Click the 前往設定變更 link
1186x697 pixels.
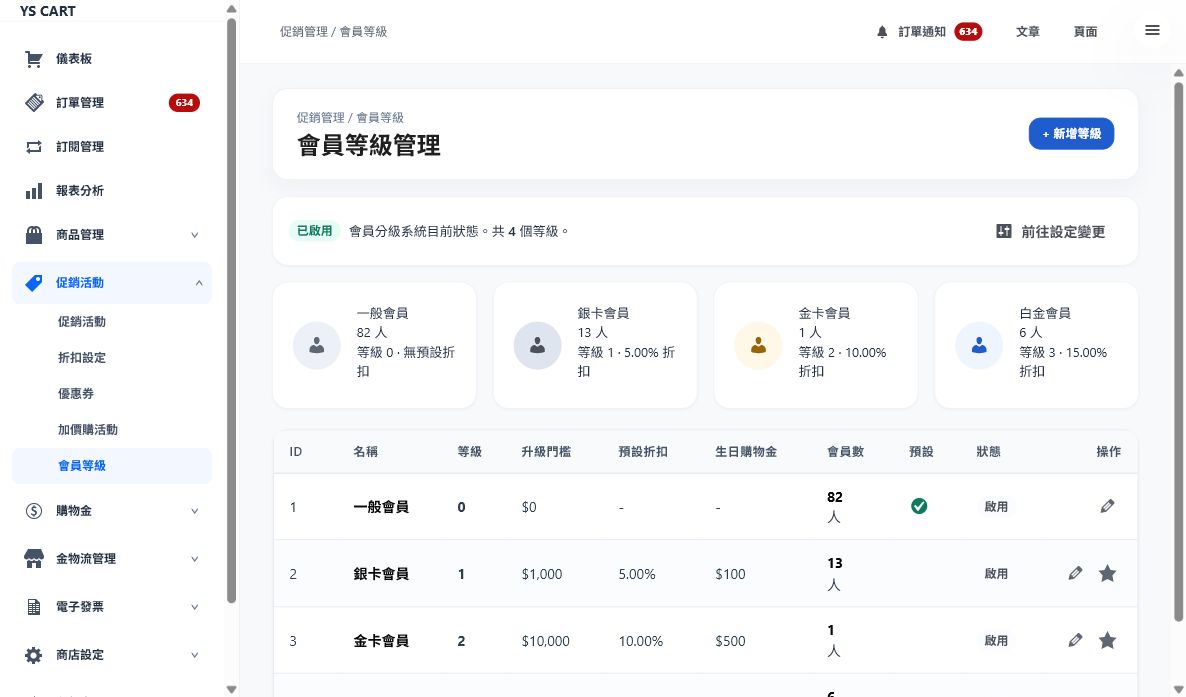coord(1063,232)
